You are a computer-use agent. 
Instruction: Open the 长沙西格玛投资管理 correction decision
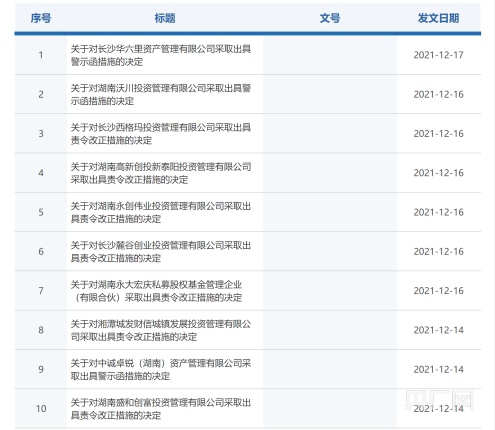tap(161, 134)
